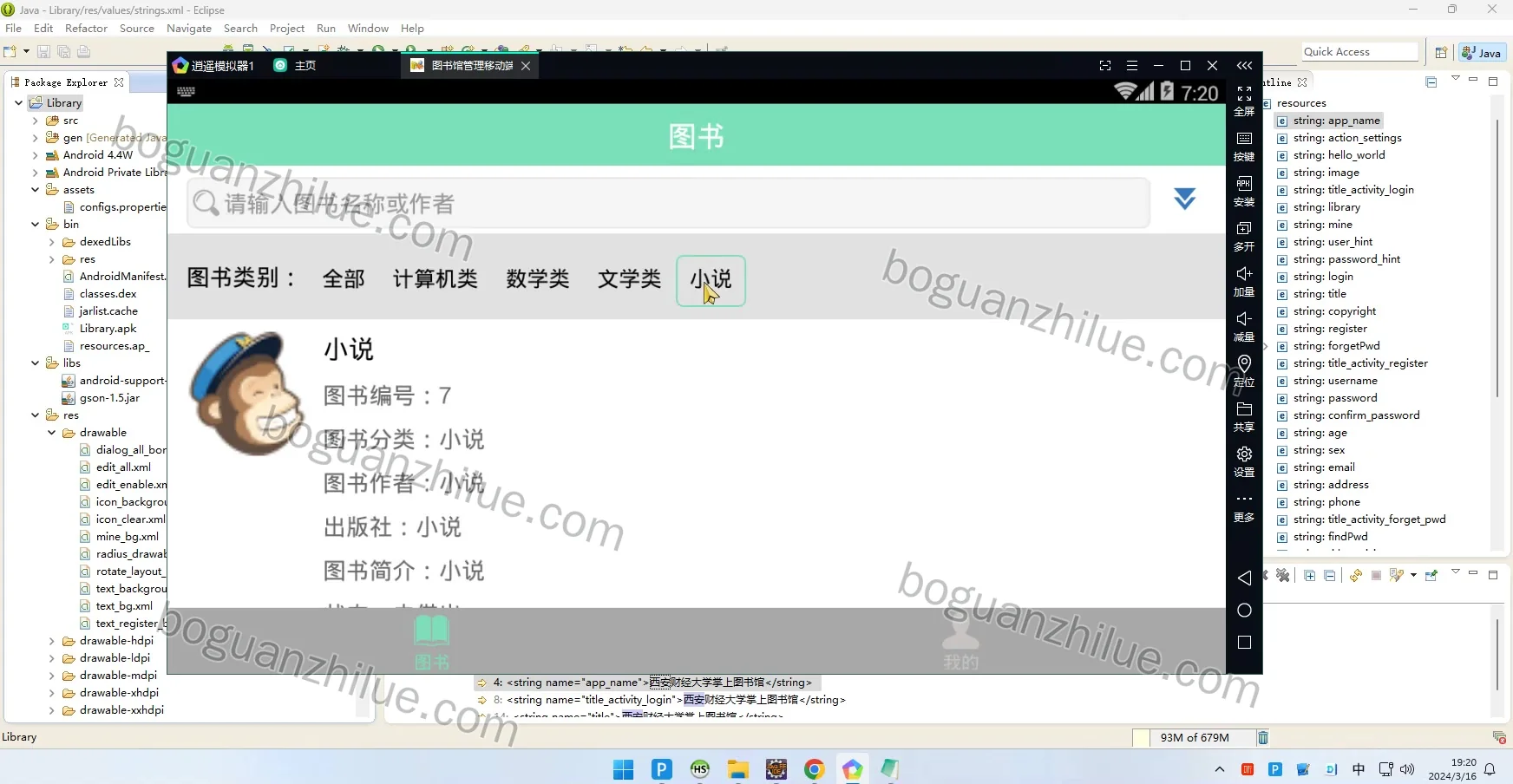1513x784 pixels.
Task: Select the 小说 book category
Action: (x=711, y=280)
